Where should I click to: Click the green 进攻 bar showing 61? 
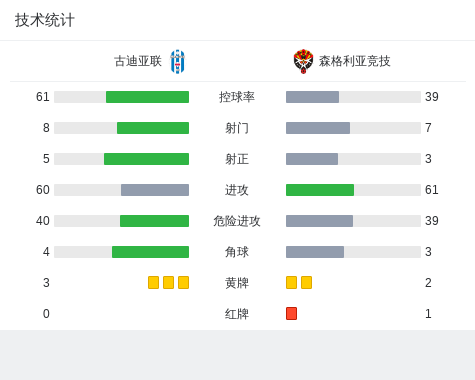(x=320, y=190)
